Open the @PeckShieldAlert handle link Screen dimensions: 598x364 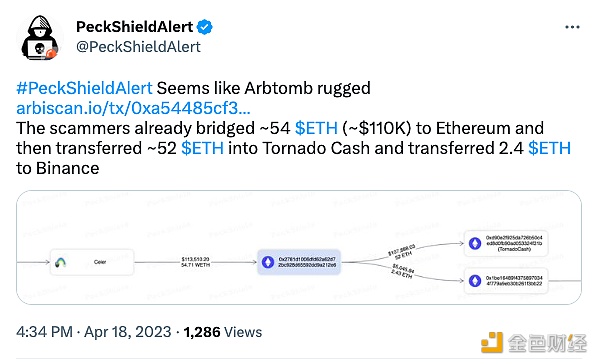pos(138,47)
